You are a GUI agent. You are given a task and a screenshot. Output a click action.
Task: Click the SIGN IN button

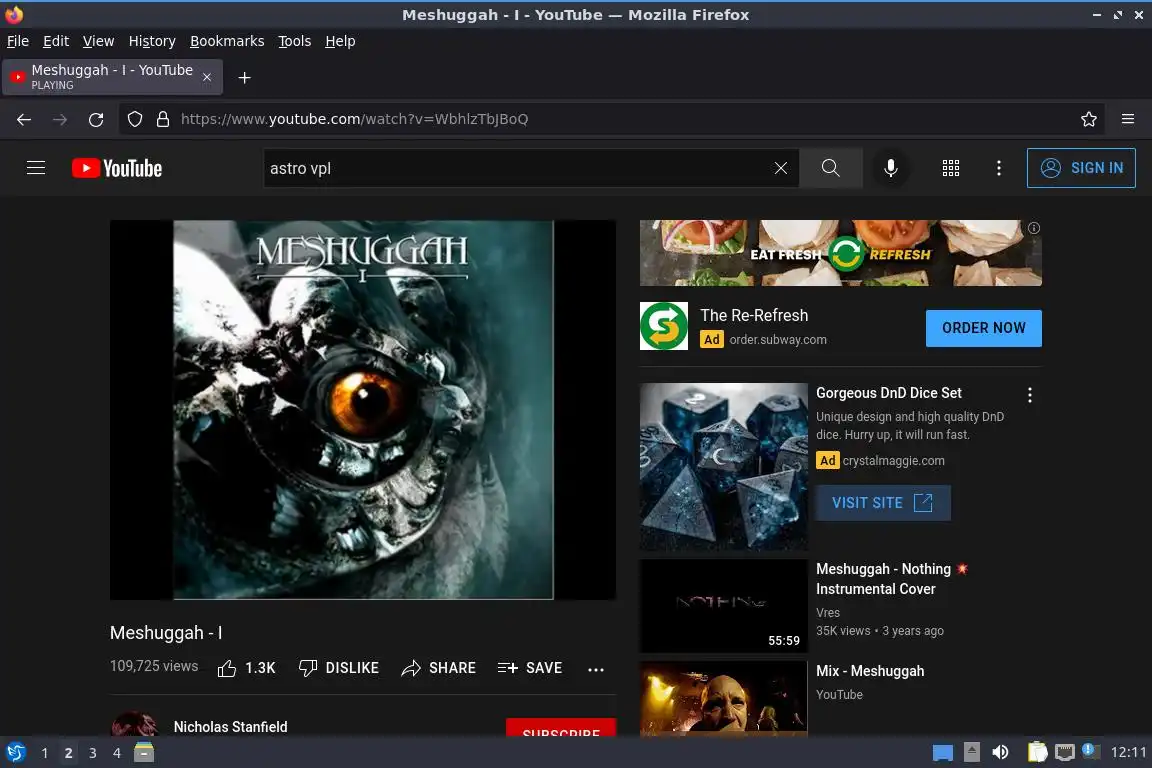[1081, 168]
